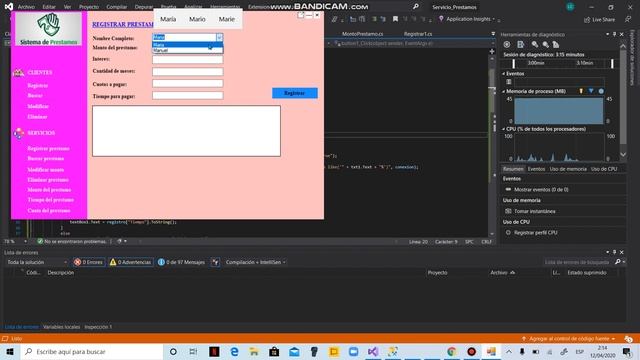This screenshot has width=640, height=360.
Task: Open the Proyecto menu in Visual Studio
Action: tap(89, 7)
